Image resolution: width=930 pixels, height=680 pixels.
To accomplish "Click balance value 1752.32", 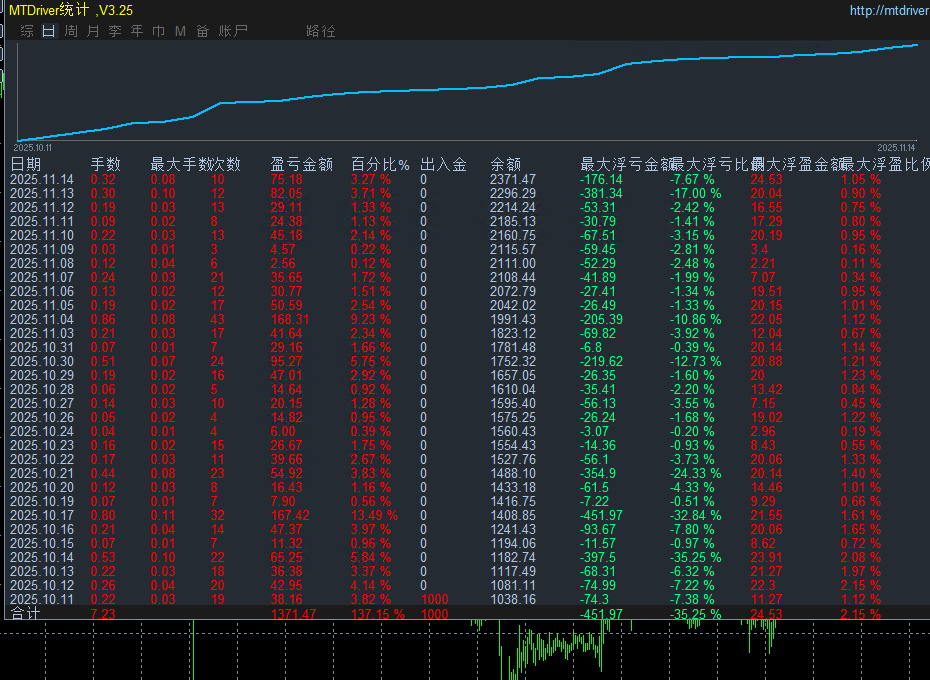I will pos(512,361).
